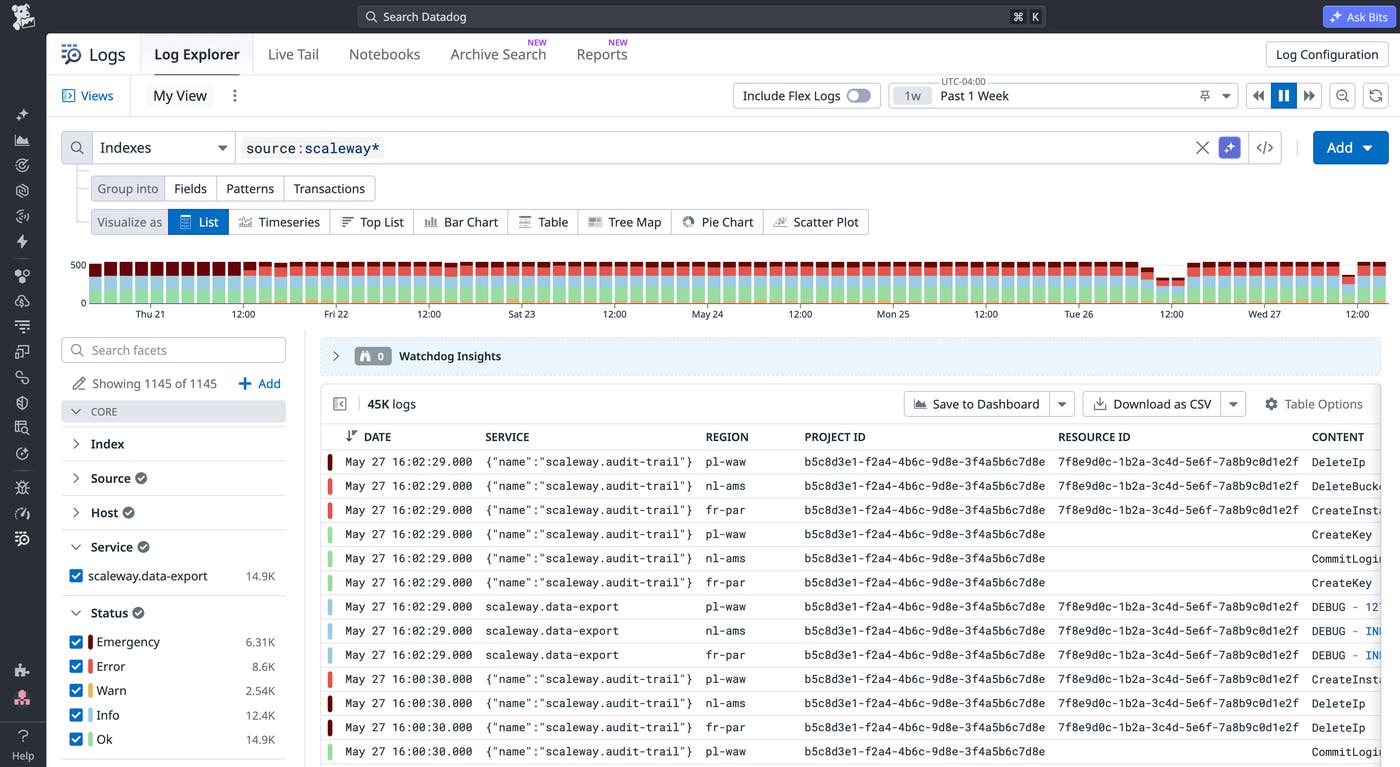Image resolution: width=1400 pixels, height=767 pixels.
Task: Click the pink organization icon in sidebar
Action: tap(22, 697)
